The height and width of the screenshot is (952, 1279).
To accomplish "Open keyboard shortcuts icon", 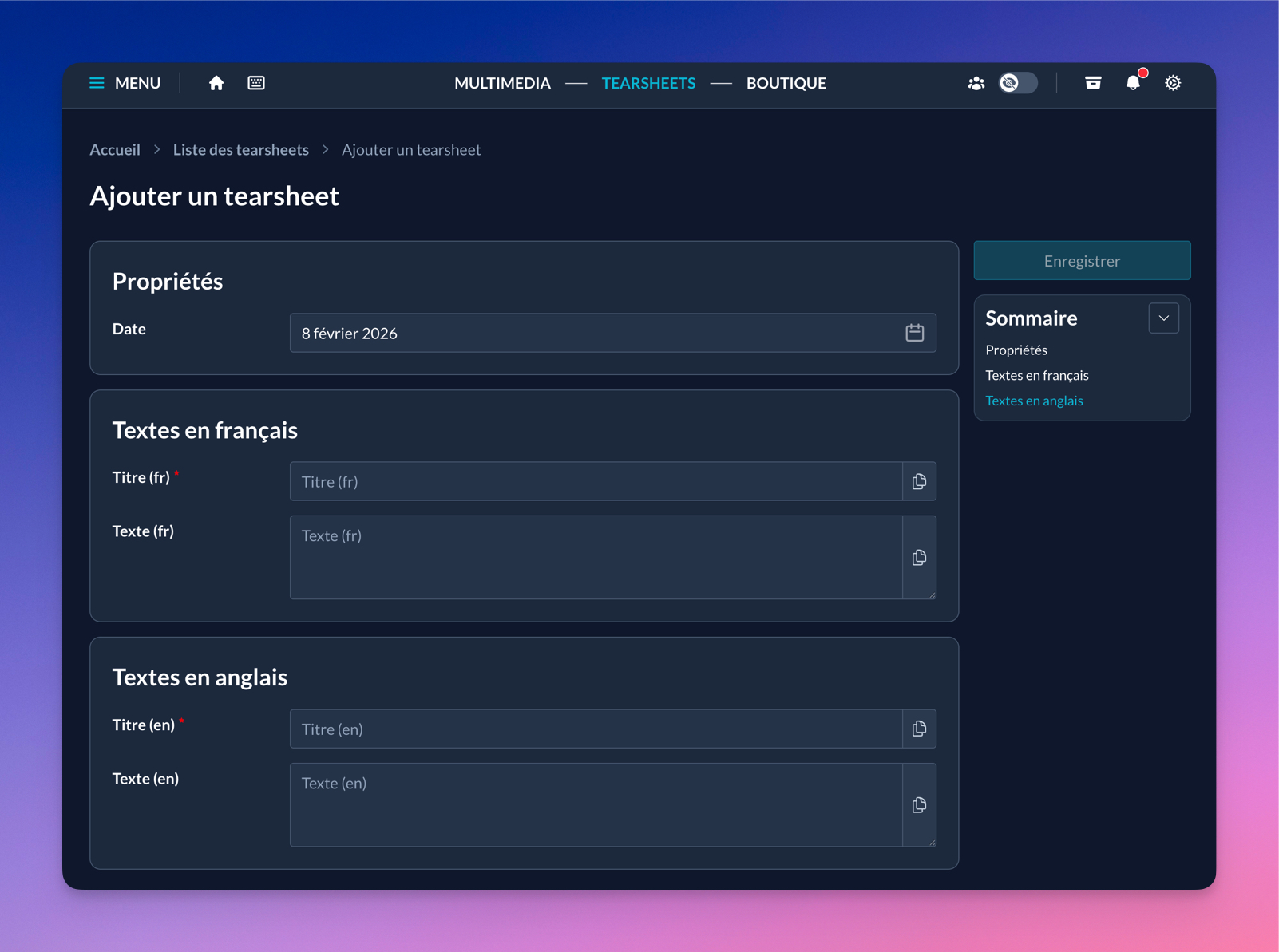I will 256,83.
